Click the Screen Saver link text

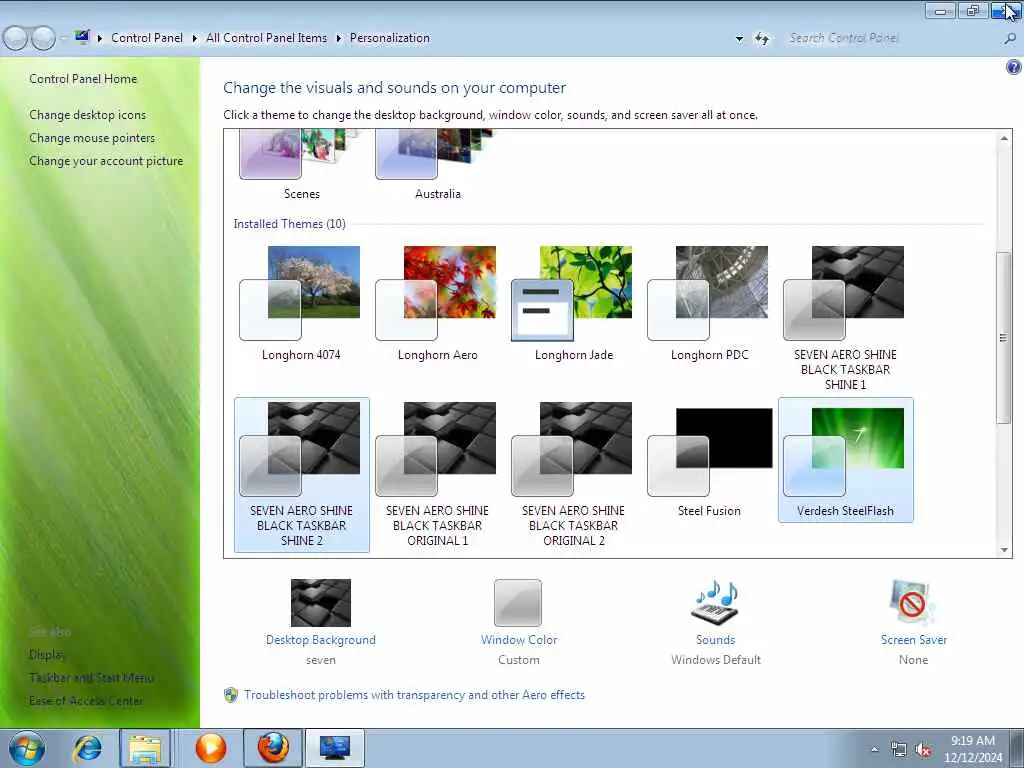[914, 640]
